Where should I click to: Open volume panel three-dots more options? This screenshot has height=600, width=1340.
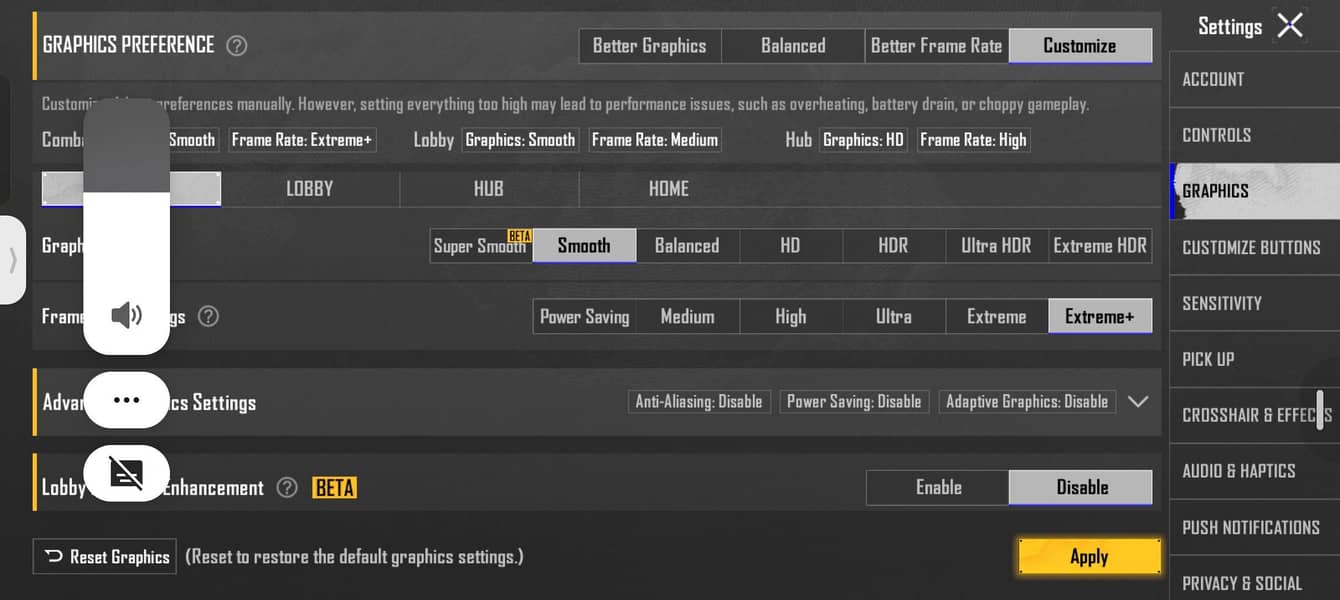click(126, 400)
